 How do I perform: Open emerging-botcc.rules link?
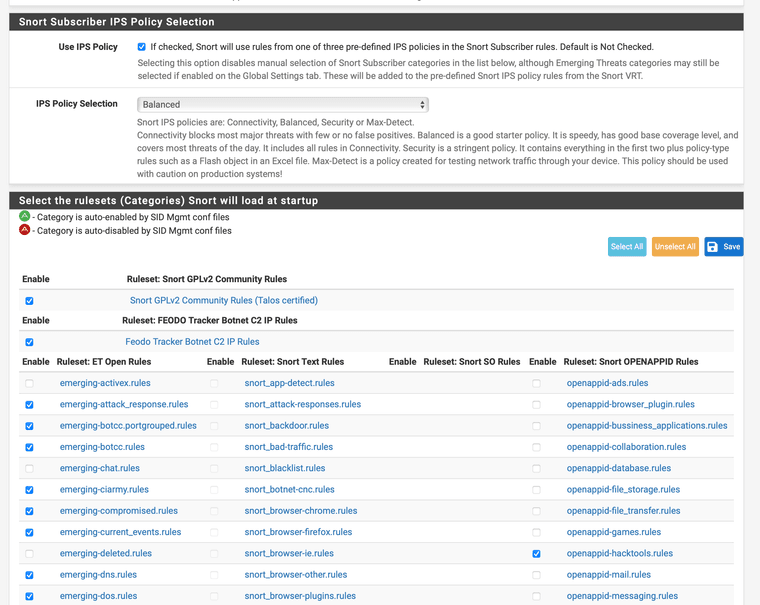point(102,447)
